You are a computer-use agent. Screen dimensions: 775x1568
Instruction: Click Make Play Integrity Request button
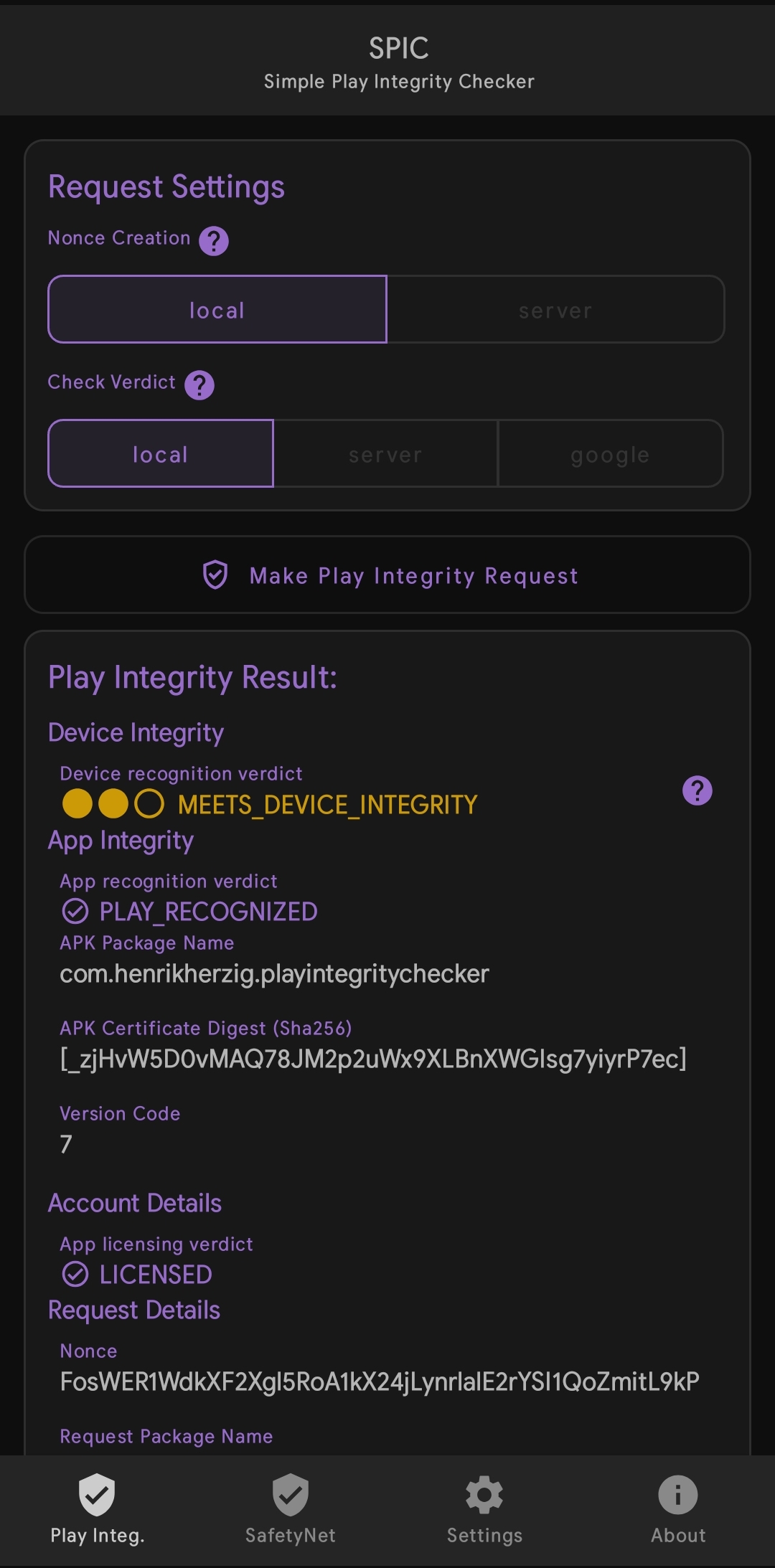tap(387, 575)
